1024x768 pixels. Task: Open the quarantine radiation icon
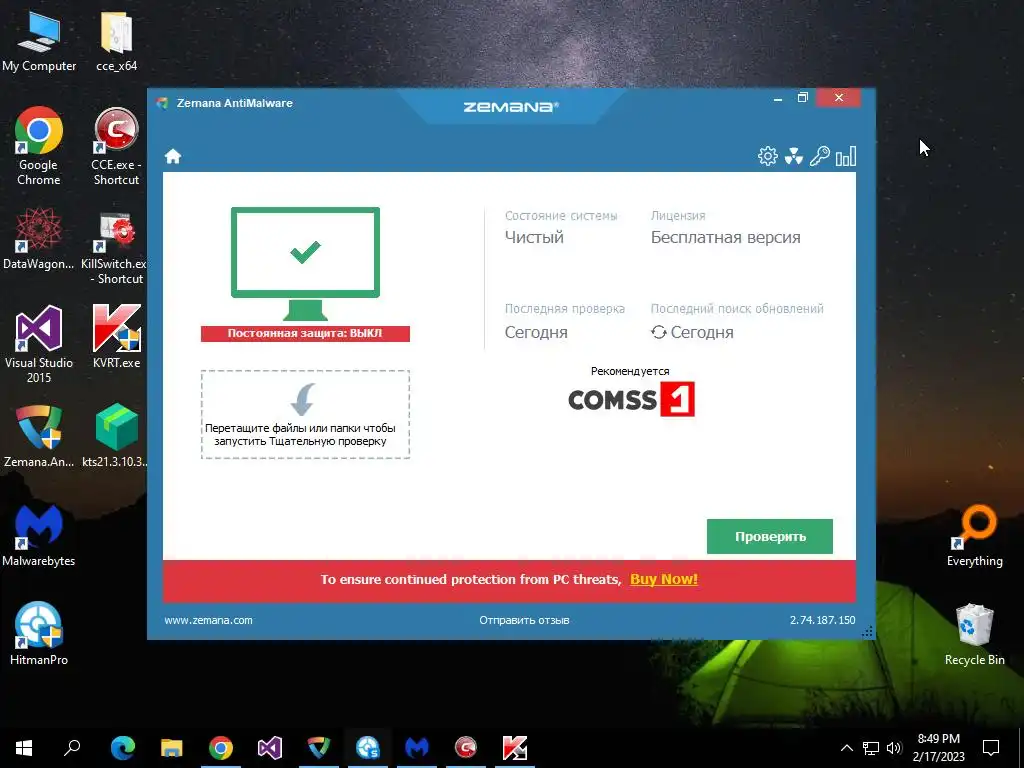coord(793,156)
